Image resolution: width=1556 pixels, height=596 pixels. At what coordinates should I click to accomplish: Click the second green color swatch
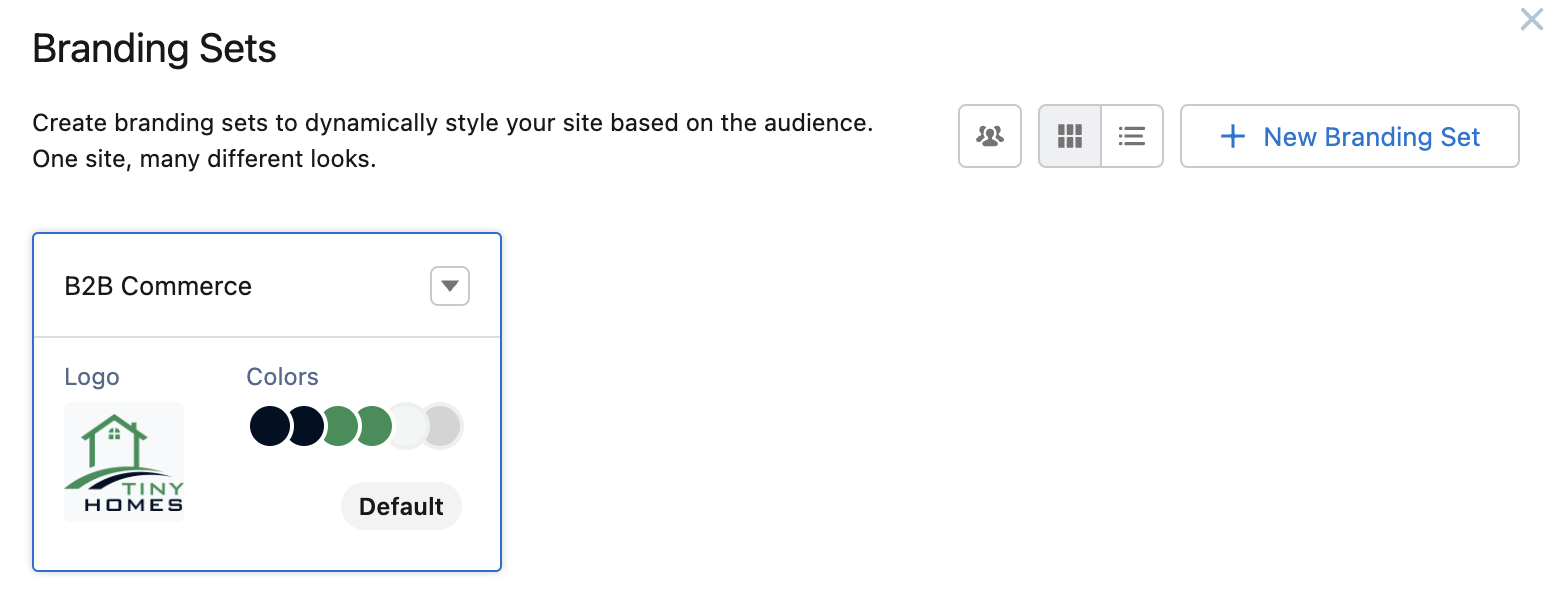[376, 426]
